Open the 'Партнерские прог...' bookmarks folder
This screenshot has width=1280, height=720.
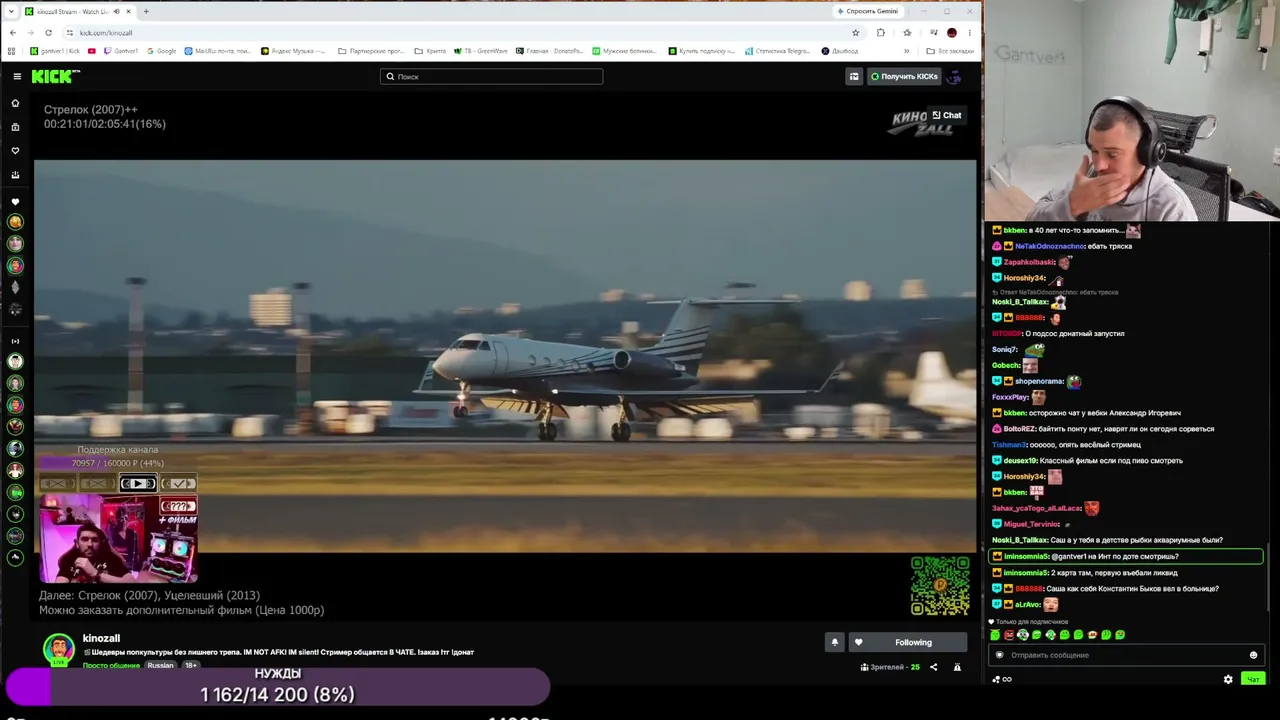(x=371, y=51)
